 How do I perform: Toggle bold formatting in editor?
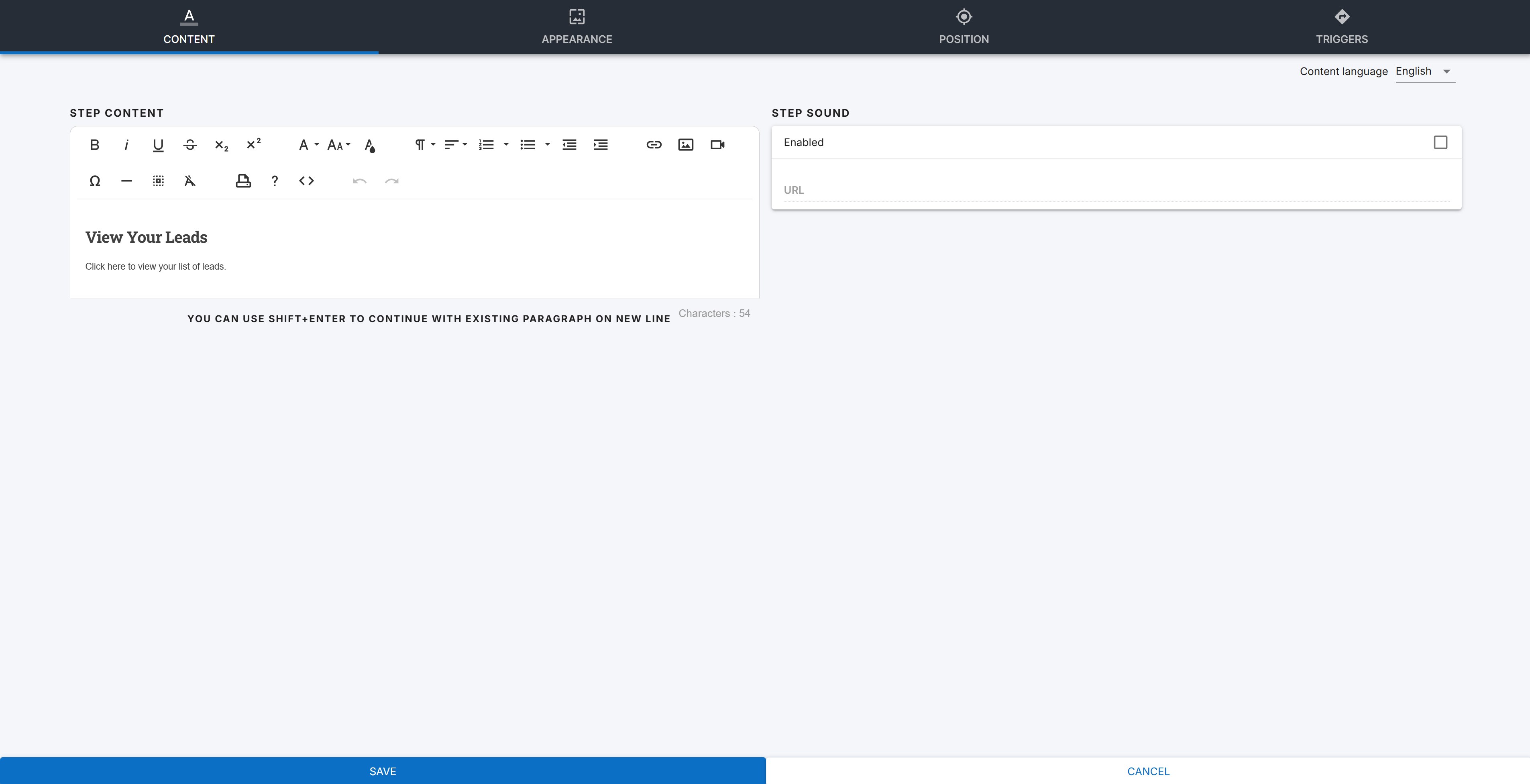(x=94, y=145)
